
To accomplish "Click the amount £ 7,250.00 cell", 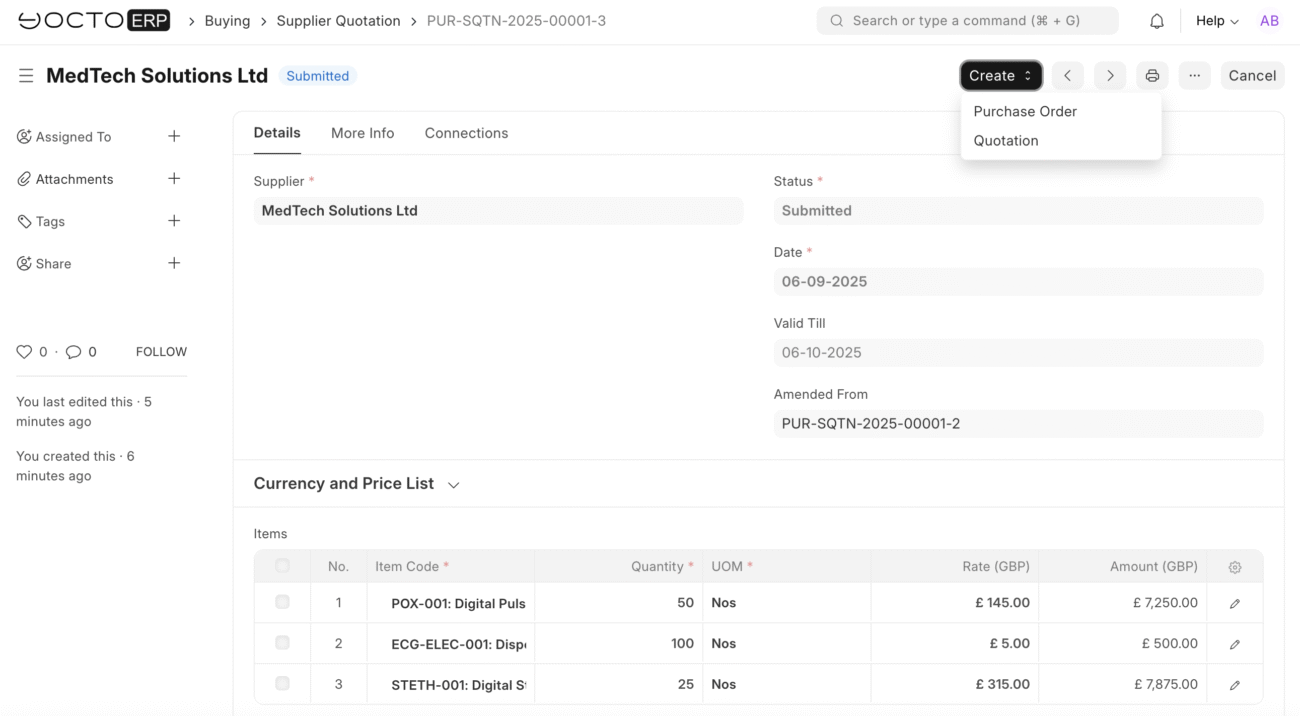I will point(1123,603).
